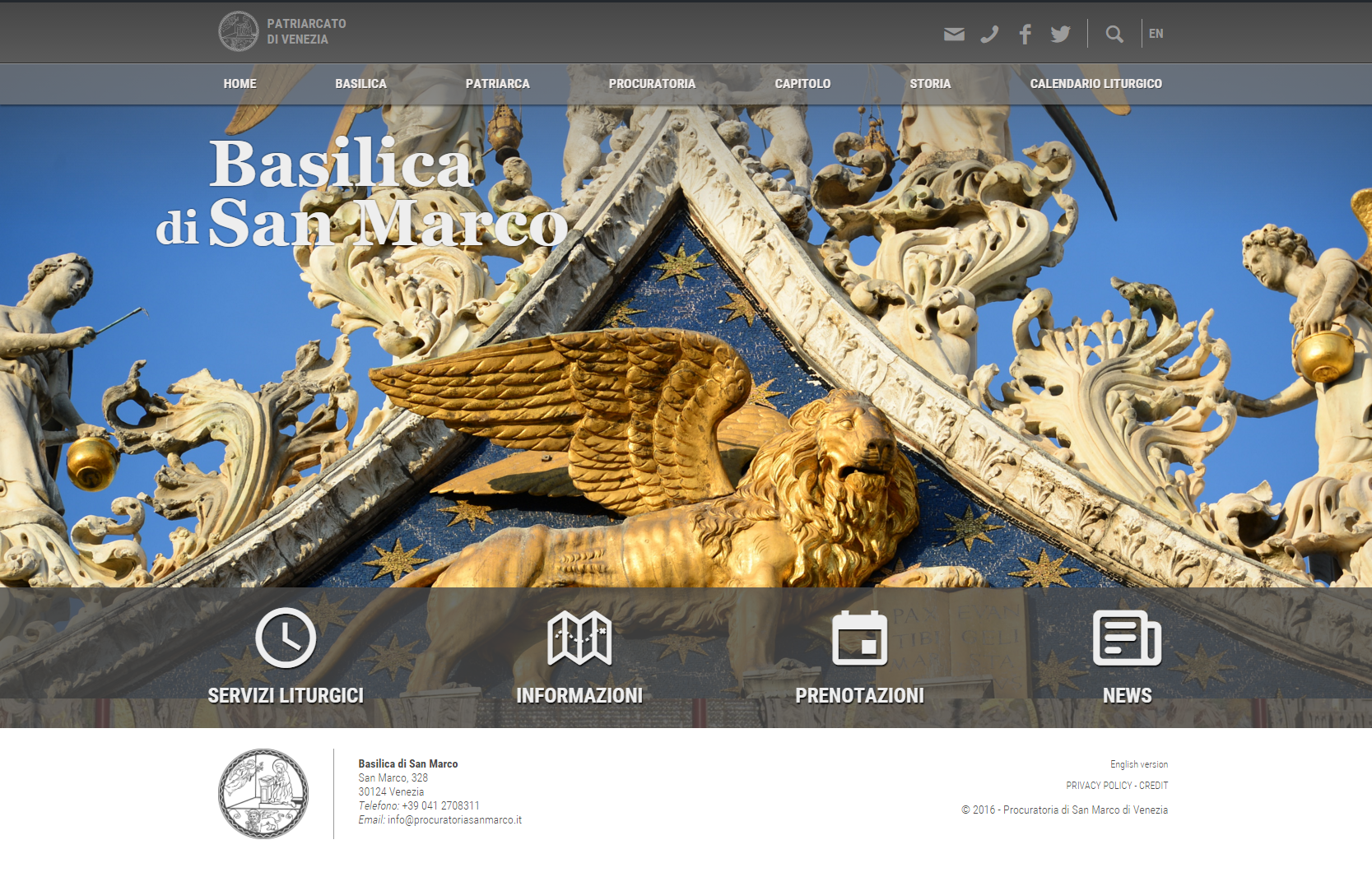This screenshot has width=1372, height=877.
Task: Click the round seal emblem in footer
Action: pyautogui.click(x=263, y=794)
